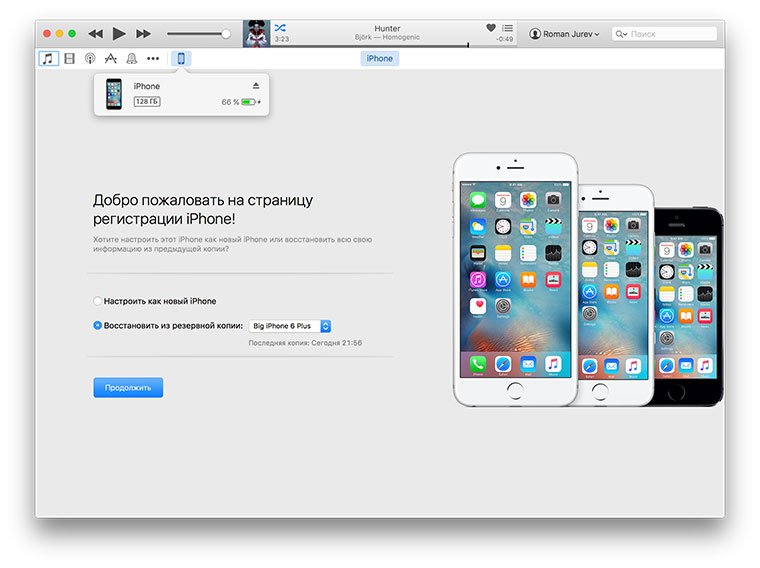Image resolution: width=760 pixels, height=568 pixels.
Task: Click the iPhone device button in toolbar
Action: tap(181, 59)
